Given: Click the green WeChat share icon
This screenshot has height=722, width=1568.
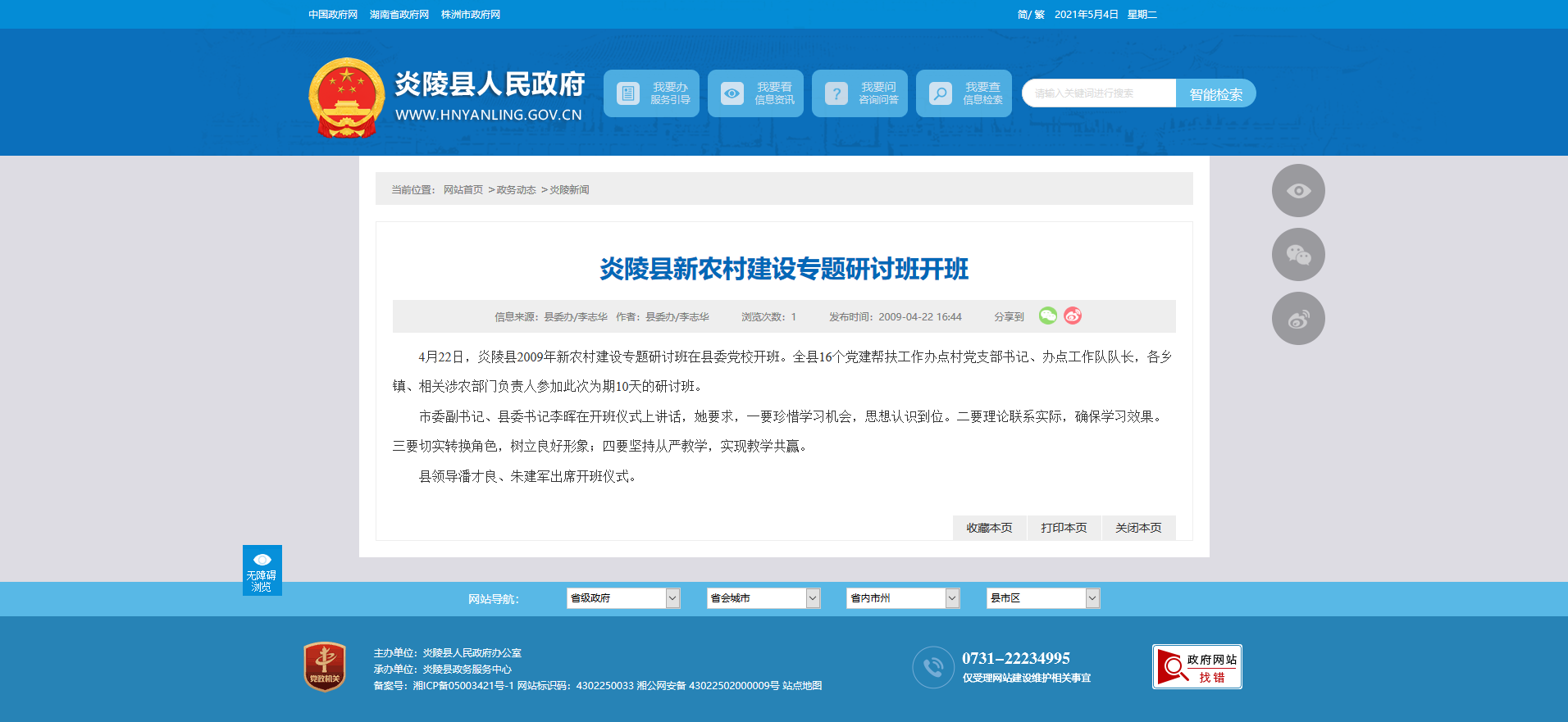Looking at the screenshot, I should click(1047, 316).
